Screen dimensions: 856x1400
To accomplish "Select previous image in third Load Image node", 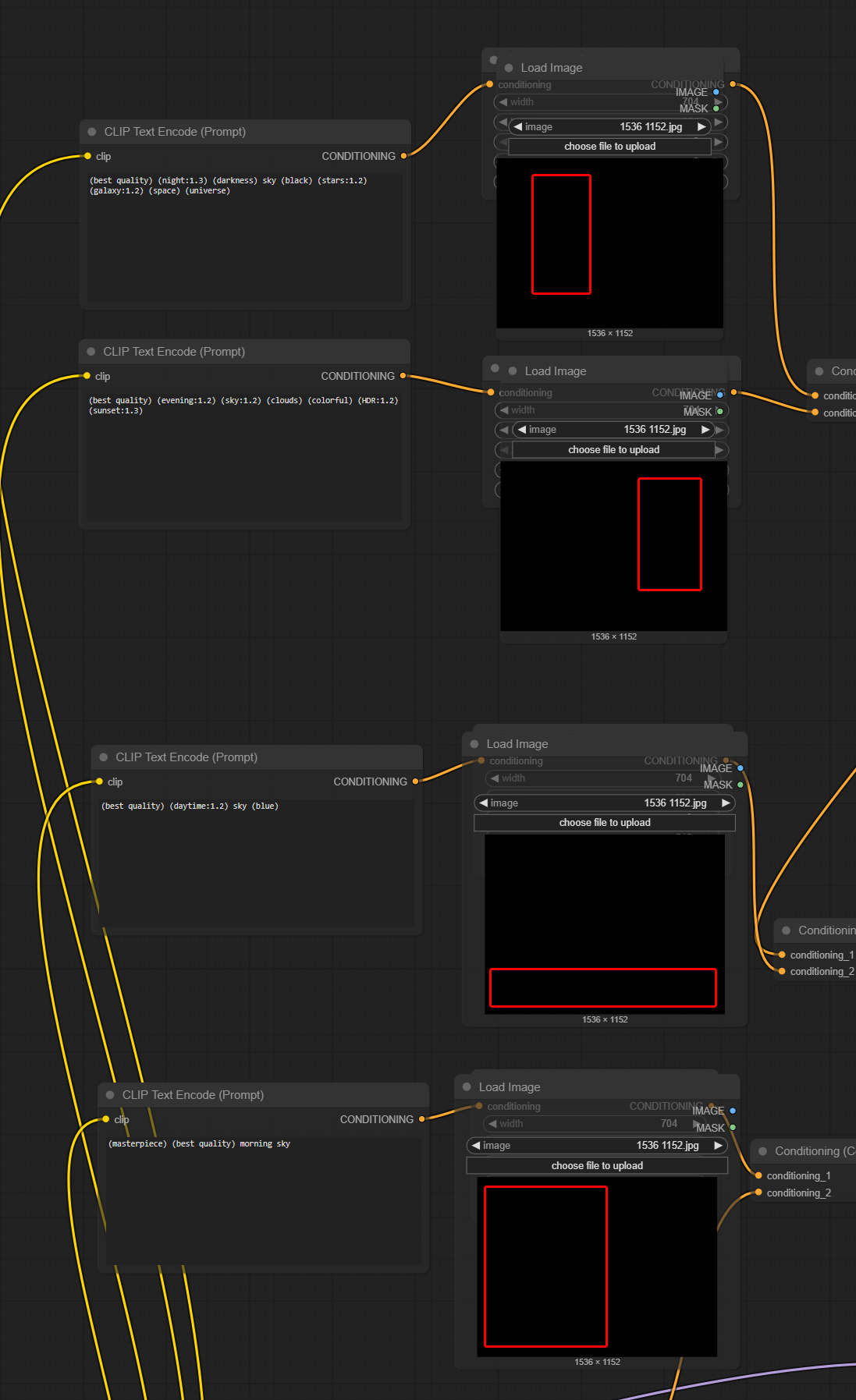I will (x=484, y=803).
